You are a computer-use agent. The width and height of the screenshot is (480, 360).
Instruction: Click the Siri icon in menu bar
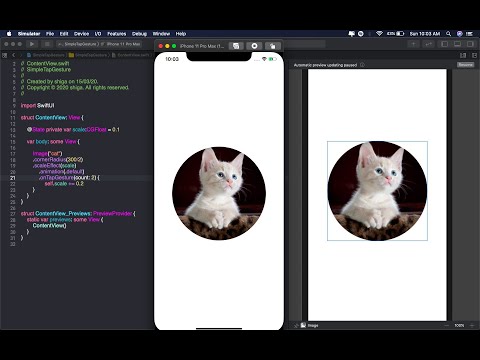(460, 34)
